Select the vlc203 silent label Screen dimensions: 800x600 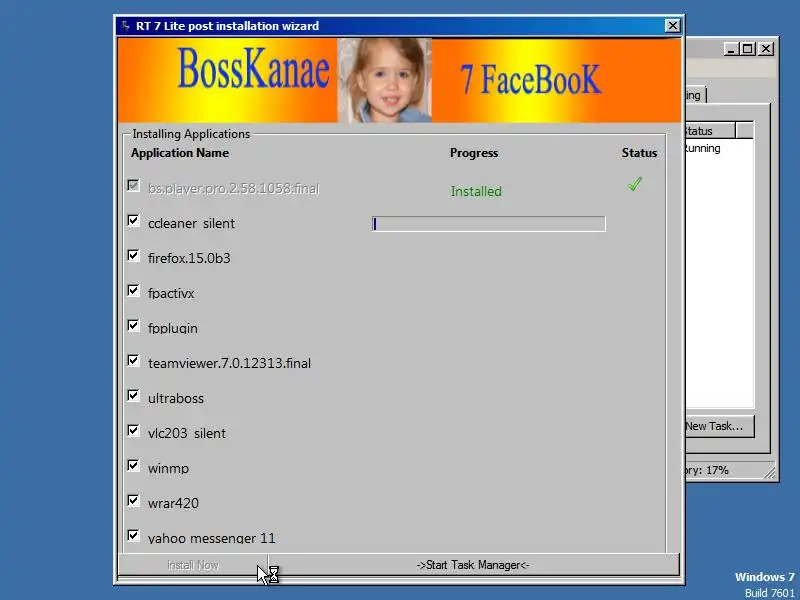click(x=187, y=433)
